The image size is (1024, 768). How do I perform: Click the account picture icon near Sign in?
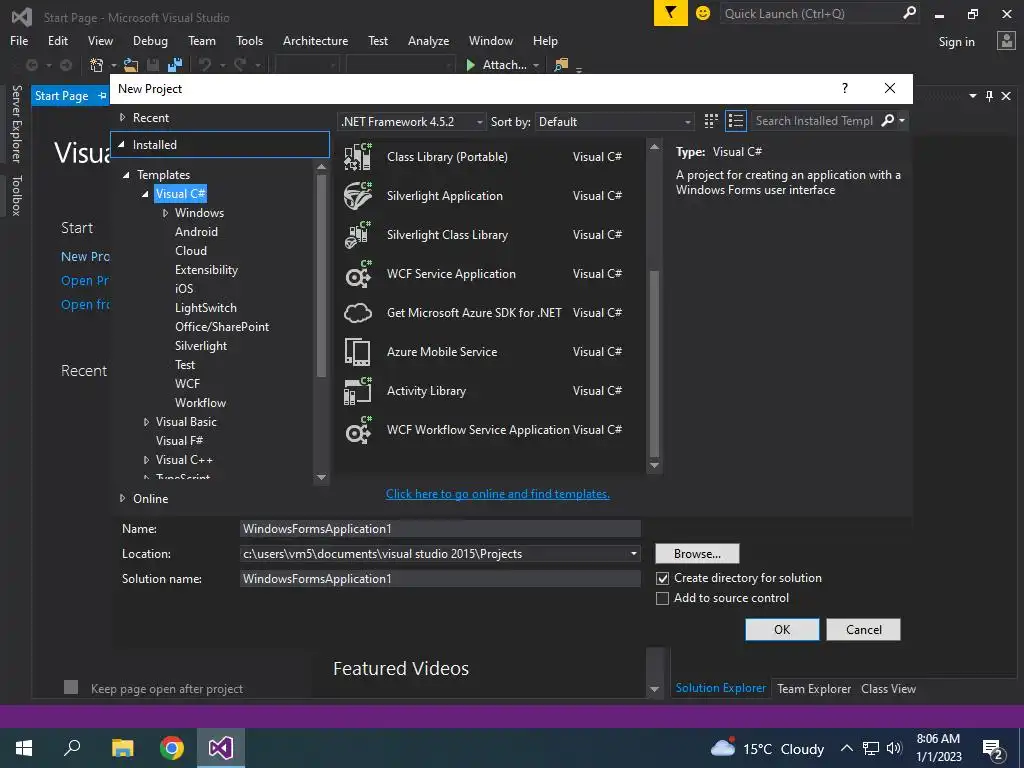point(1006,41)
